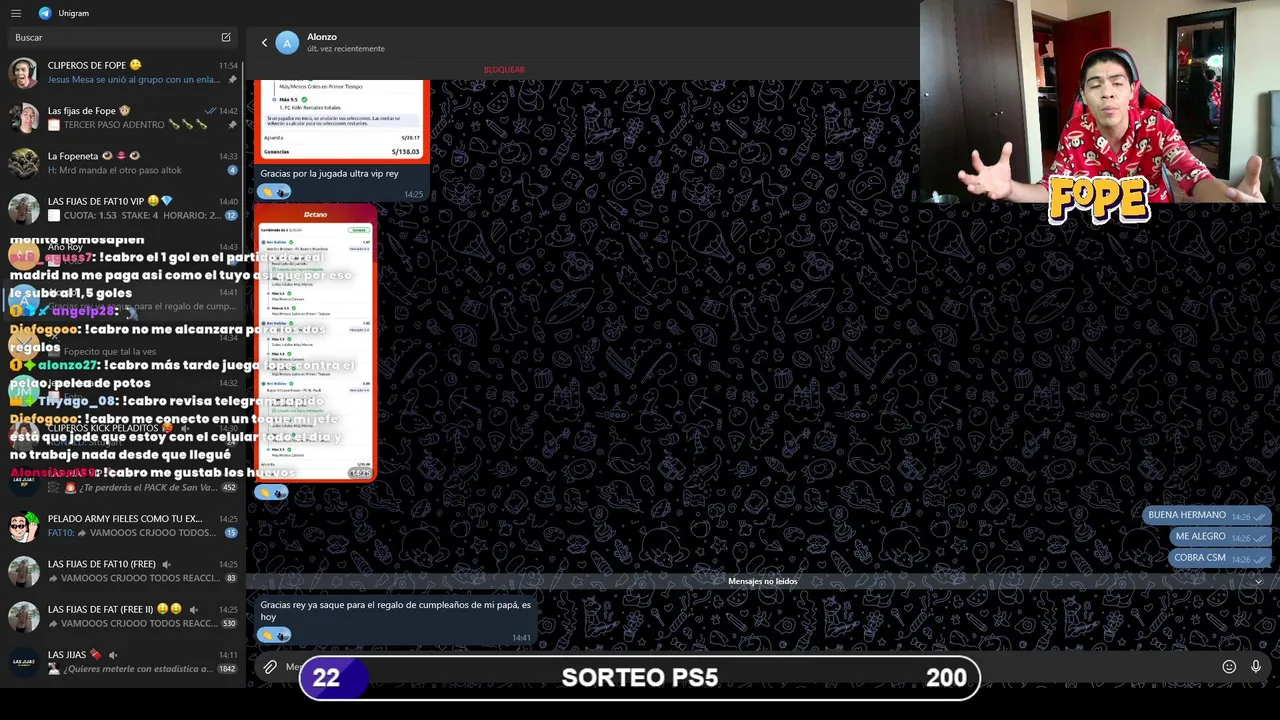
Task: Toggle the reaction under 'Gracias por la jugada'
Action: tap(274, 191)
